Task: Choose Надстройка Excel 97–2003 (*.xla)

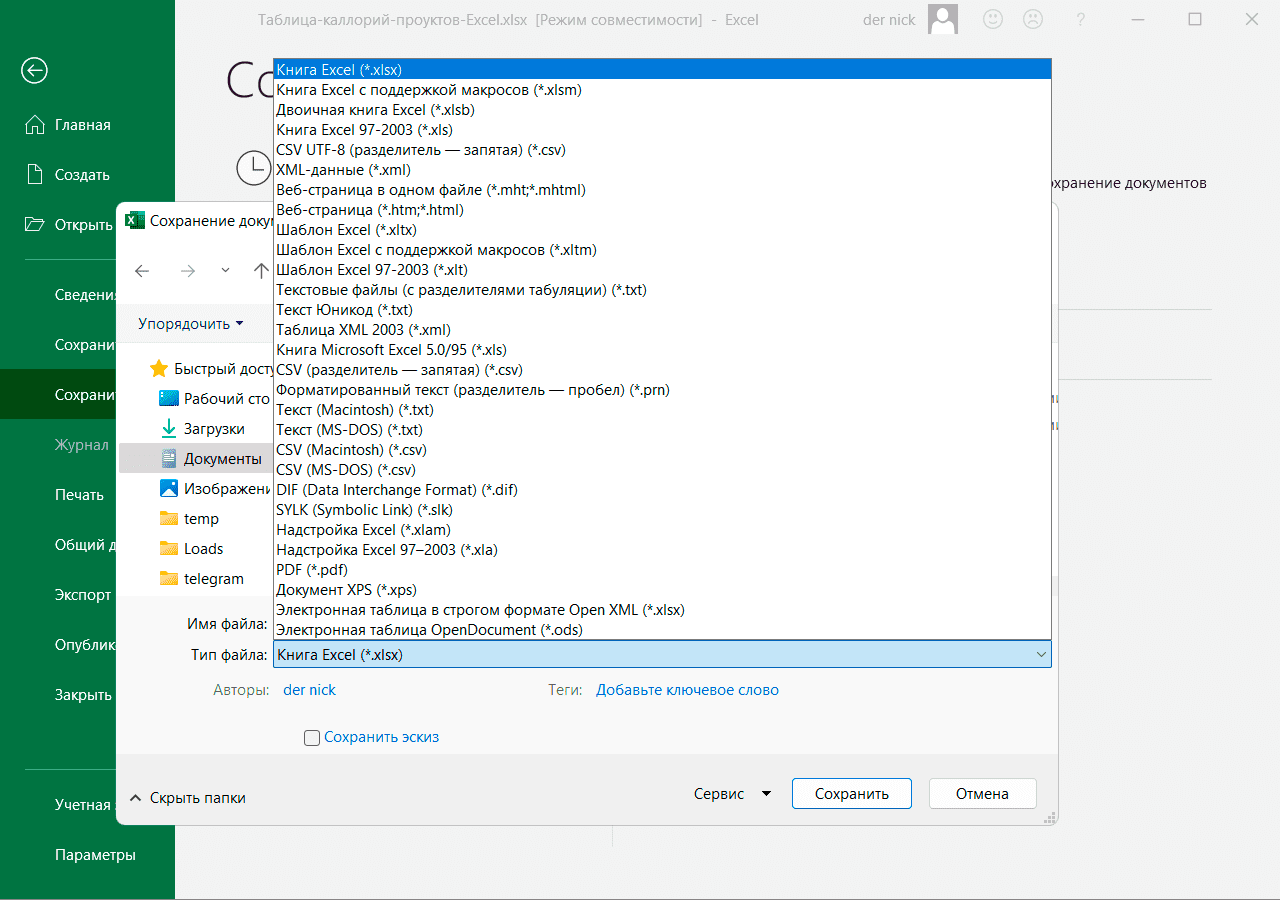Action: pos(662,550)
